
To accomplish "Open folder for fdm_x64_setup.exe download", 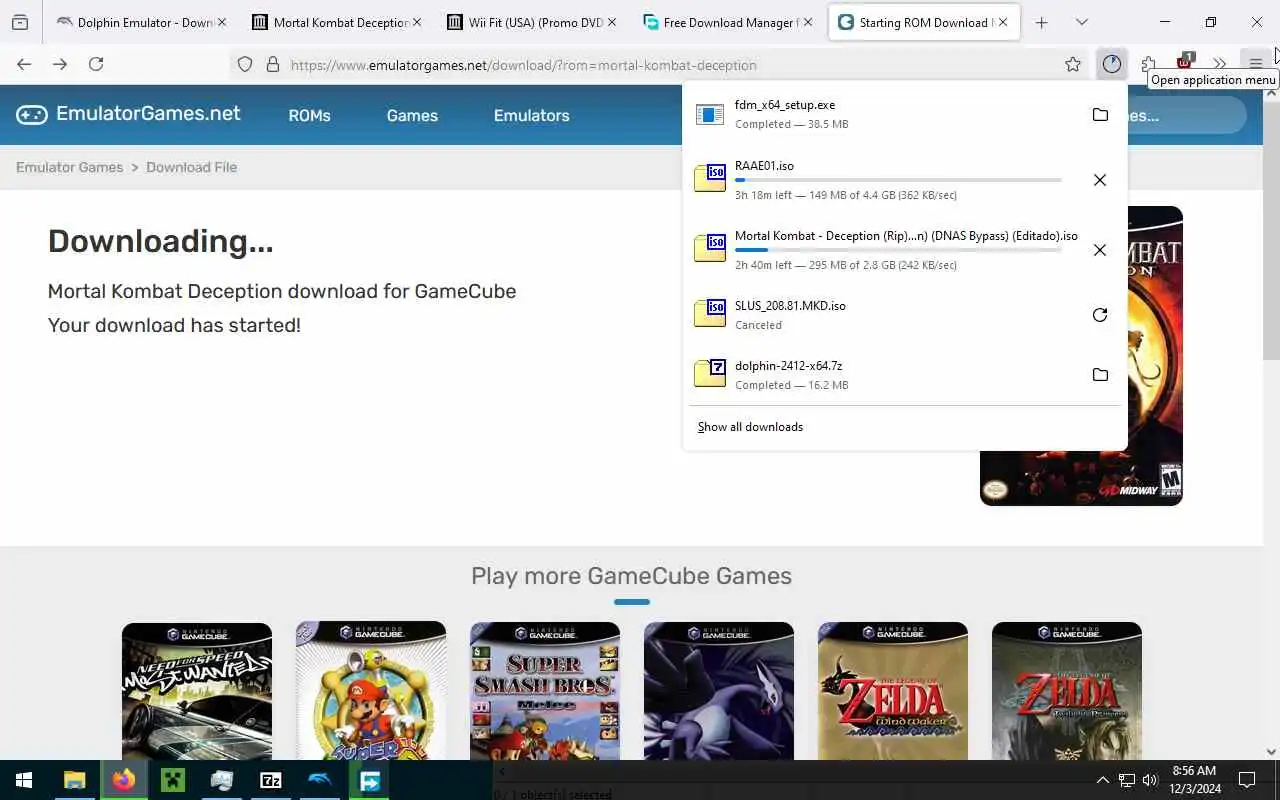I will click(x=1100, y=115).
